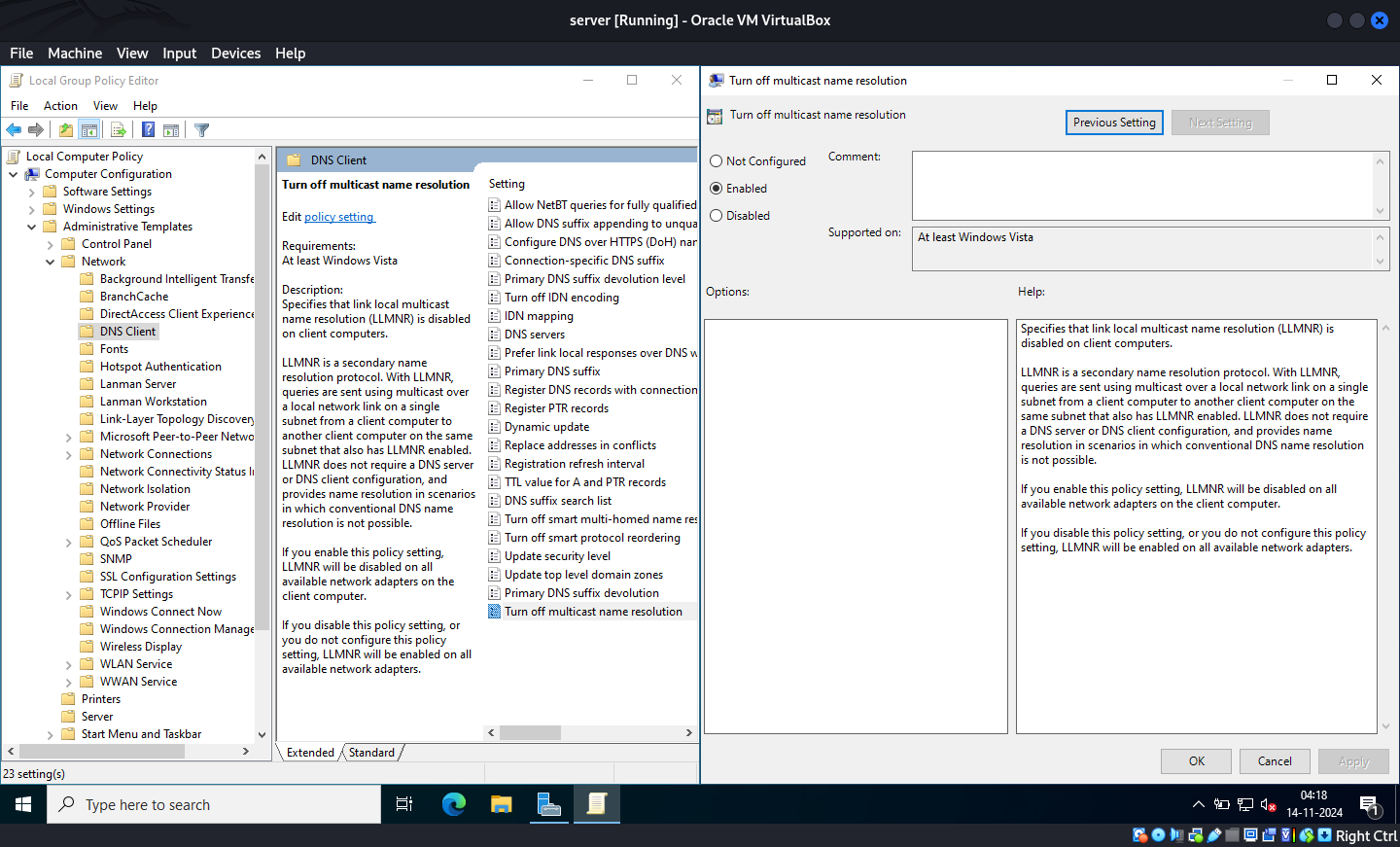Open the Action menu

pos(60,106)
